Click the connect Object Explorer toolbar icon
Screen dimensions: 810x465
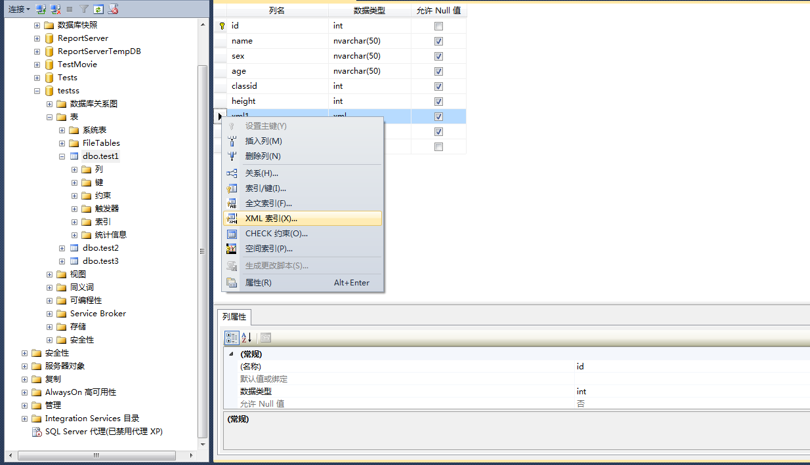point(41,9)
